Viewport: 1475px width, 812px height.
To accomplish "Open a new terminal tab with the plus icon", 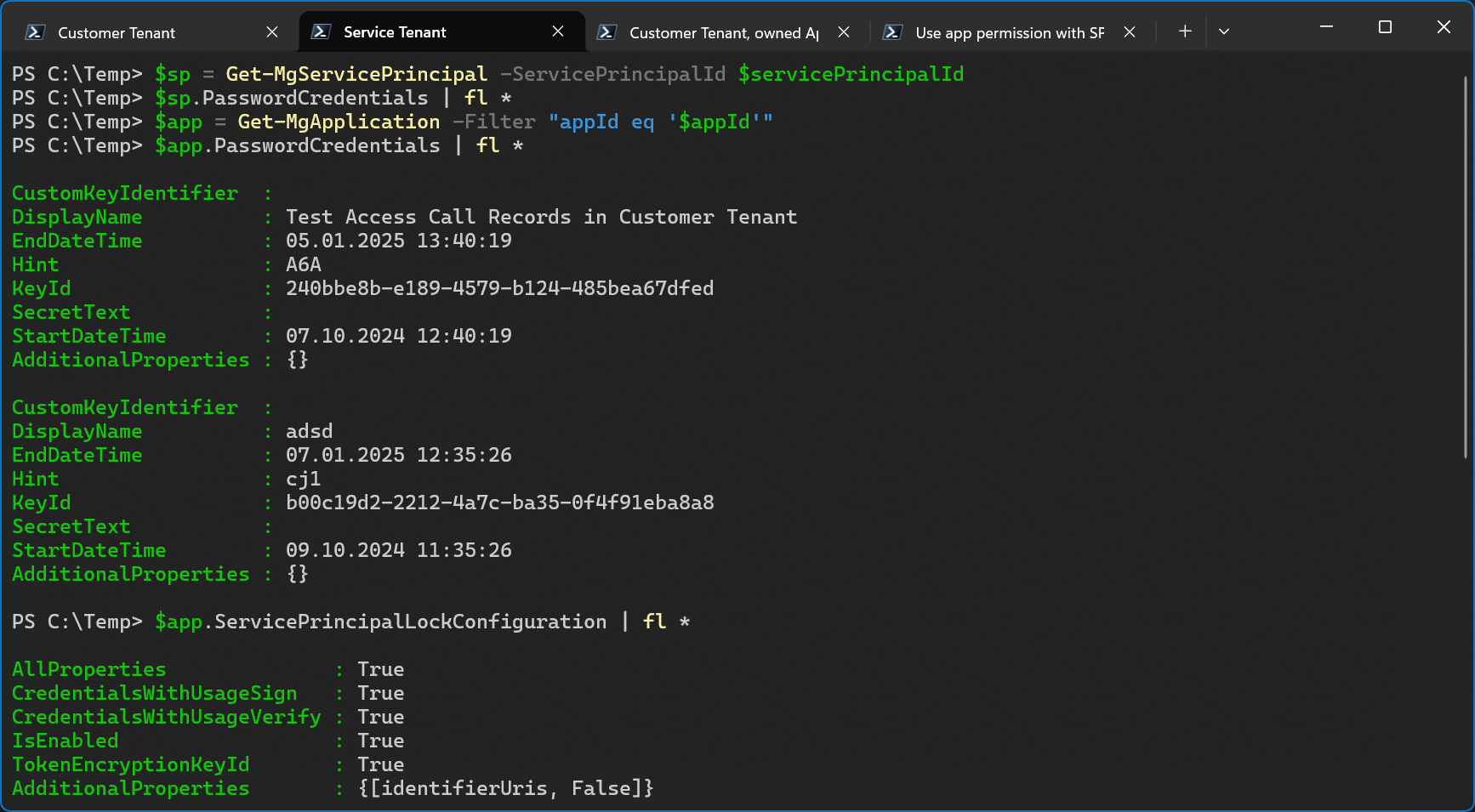I will click(1184, 31).
